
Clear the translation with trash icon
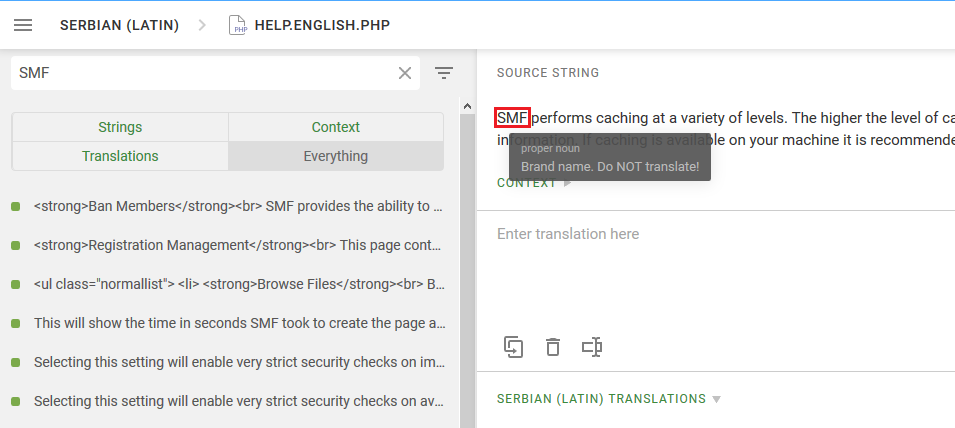click(552, 347)
